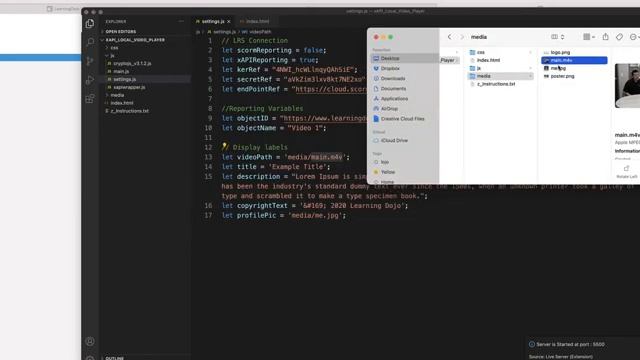Image resolution: width=640 pixels, height=360 pixels.
Task: Go forward in the Finder window
Action: pos(462,37)
